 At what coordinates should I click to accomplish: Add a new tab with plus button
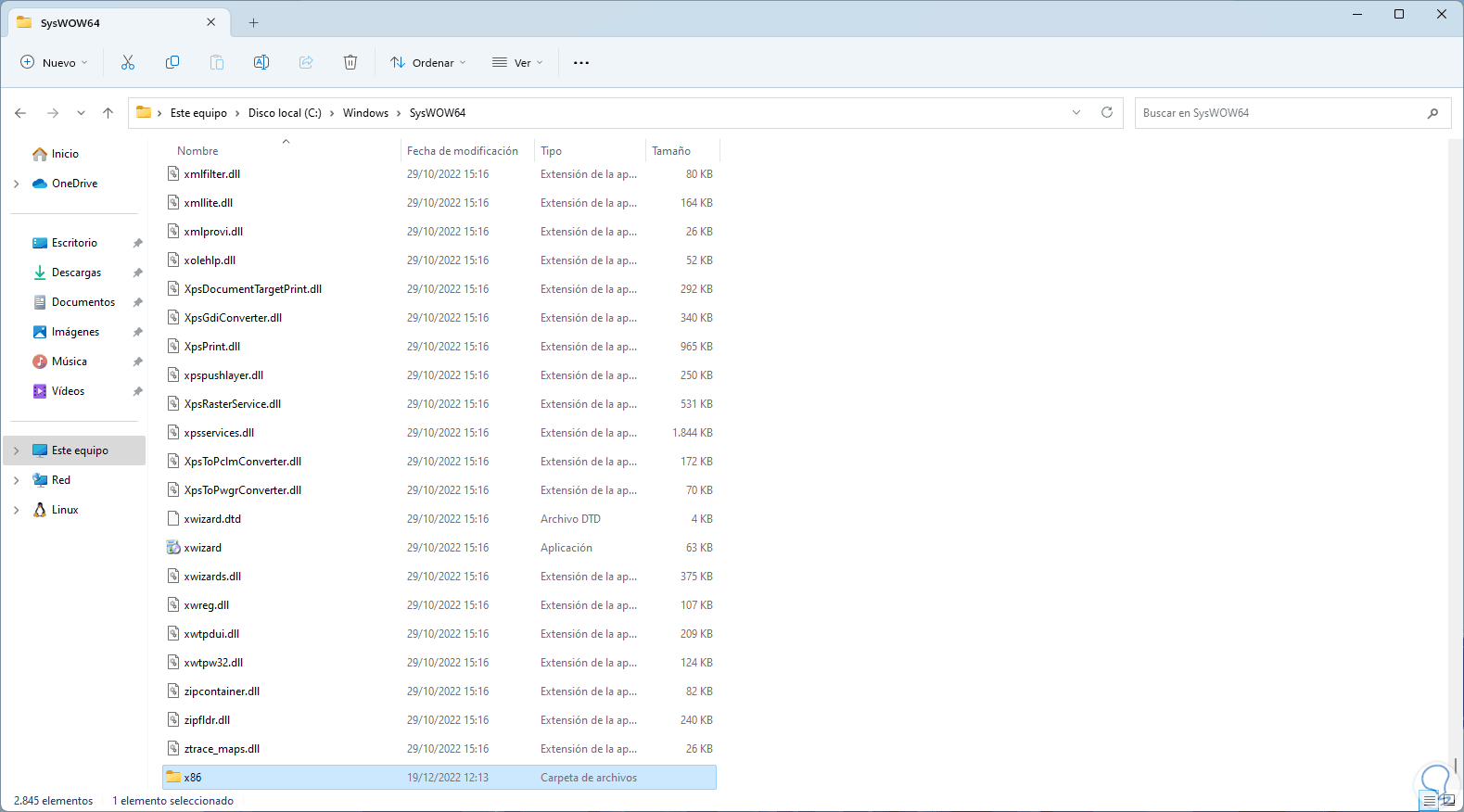pos(253,22)
